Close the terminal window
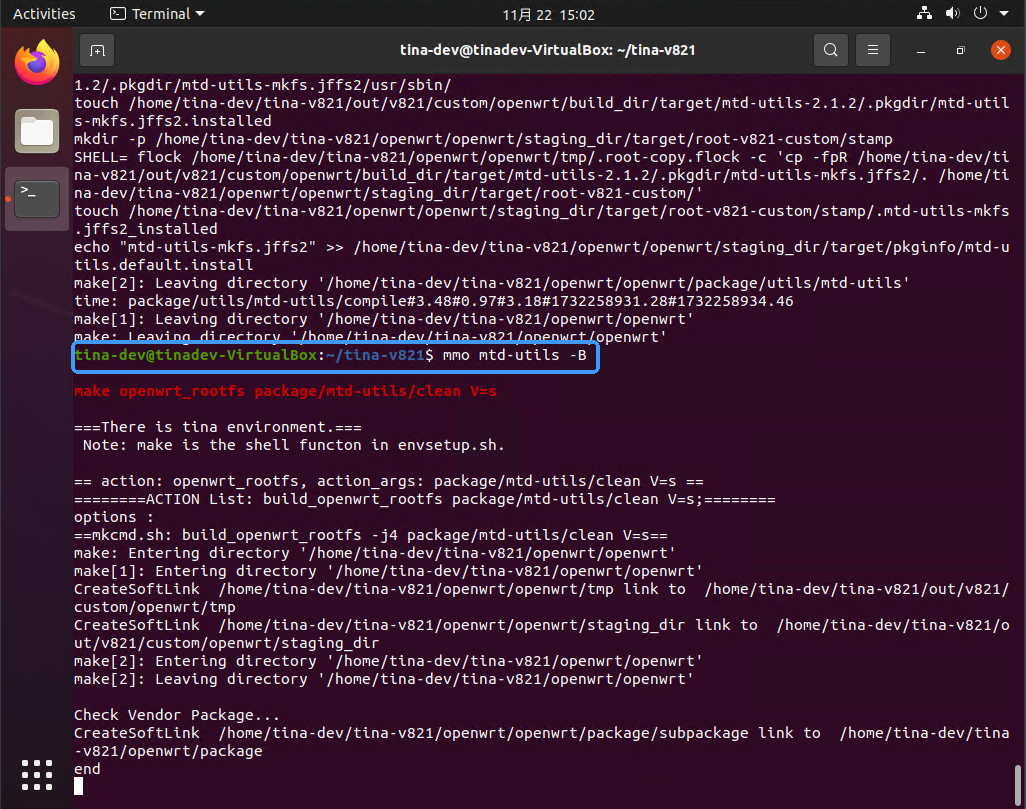The image size is (1026, 809). coord(1000,50)
